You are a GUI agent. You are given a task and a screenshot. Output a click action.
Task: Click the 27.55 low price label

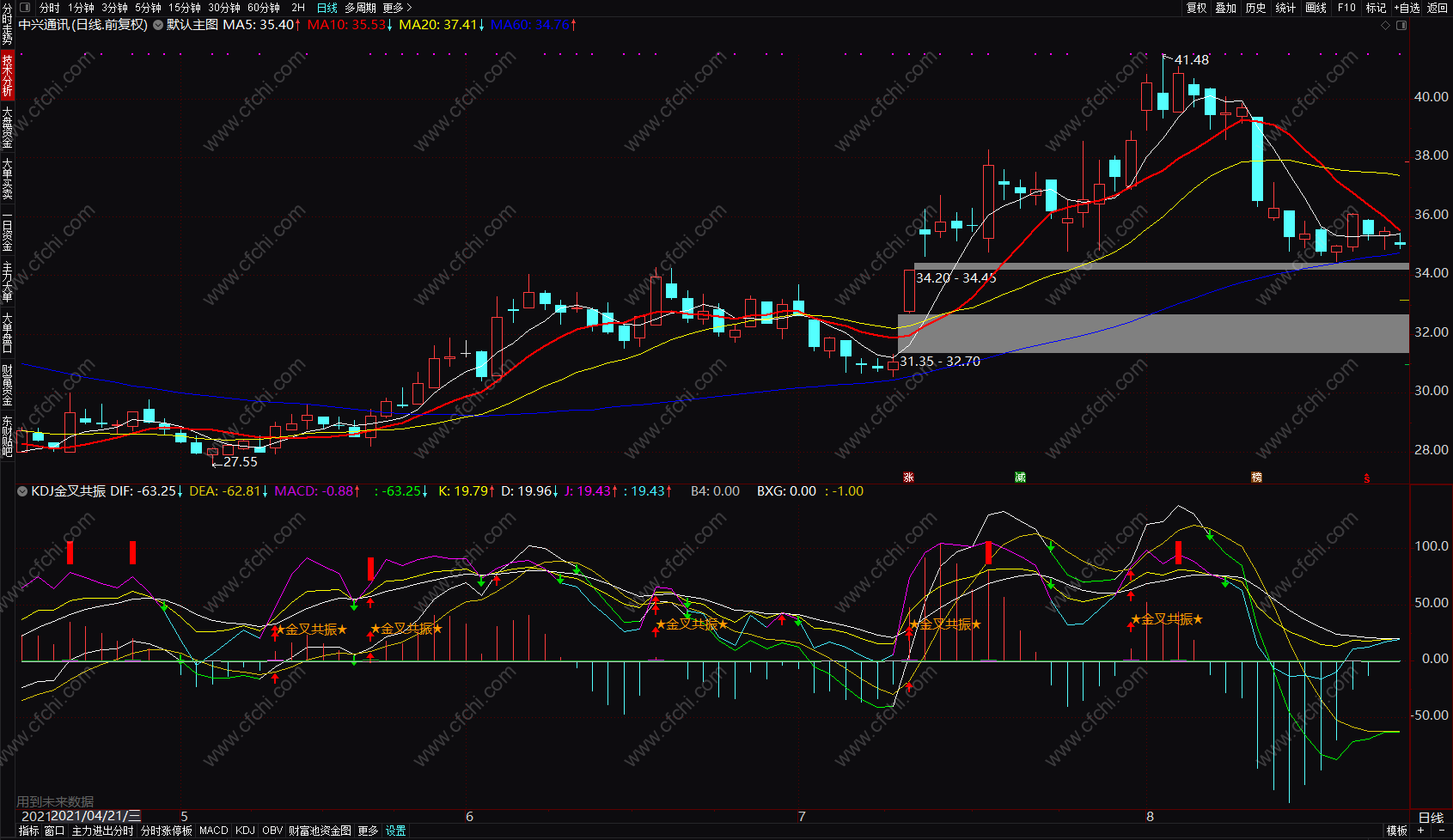240,462
